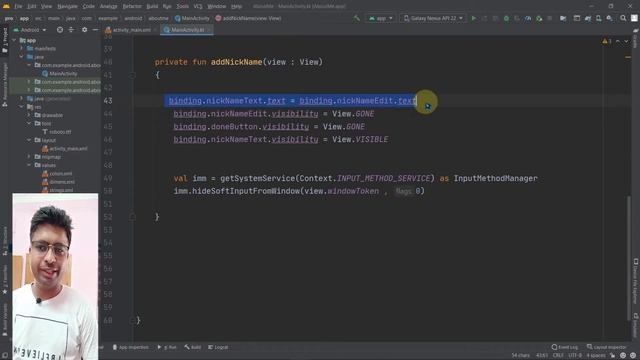640x360 pixels.
Task: Open the Navigate menu
Action: (67, 6)
